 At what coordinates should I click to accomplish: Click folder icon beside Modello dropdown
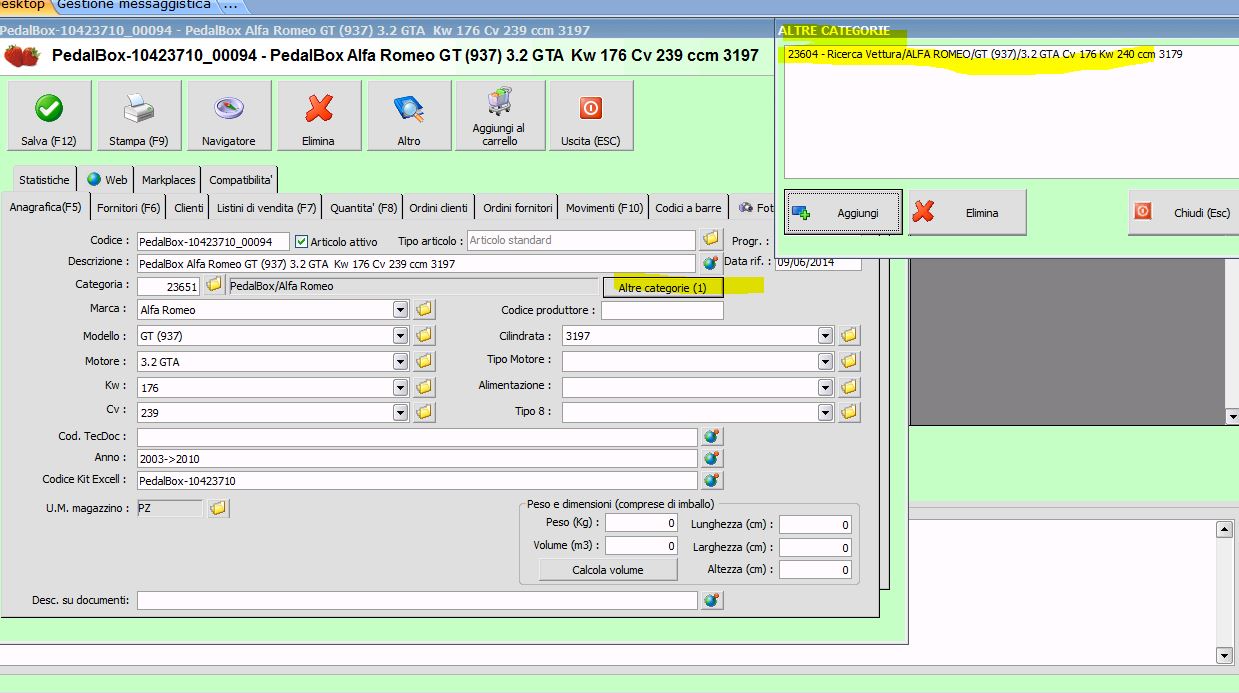coord(424,335)
